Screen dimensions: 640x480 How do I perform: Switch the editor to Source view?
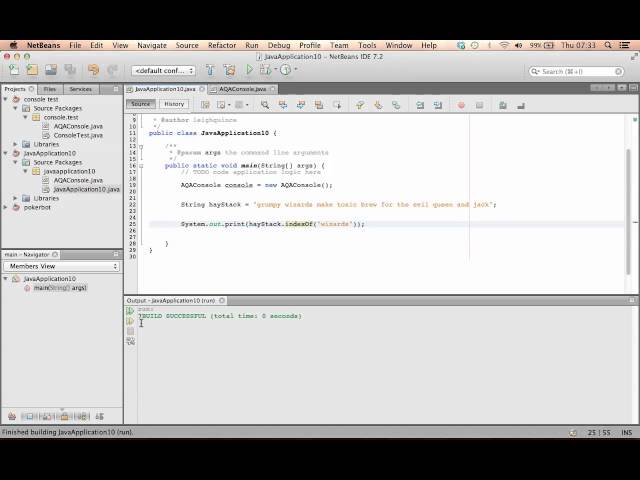(x=141, y=104)
